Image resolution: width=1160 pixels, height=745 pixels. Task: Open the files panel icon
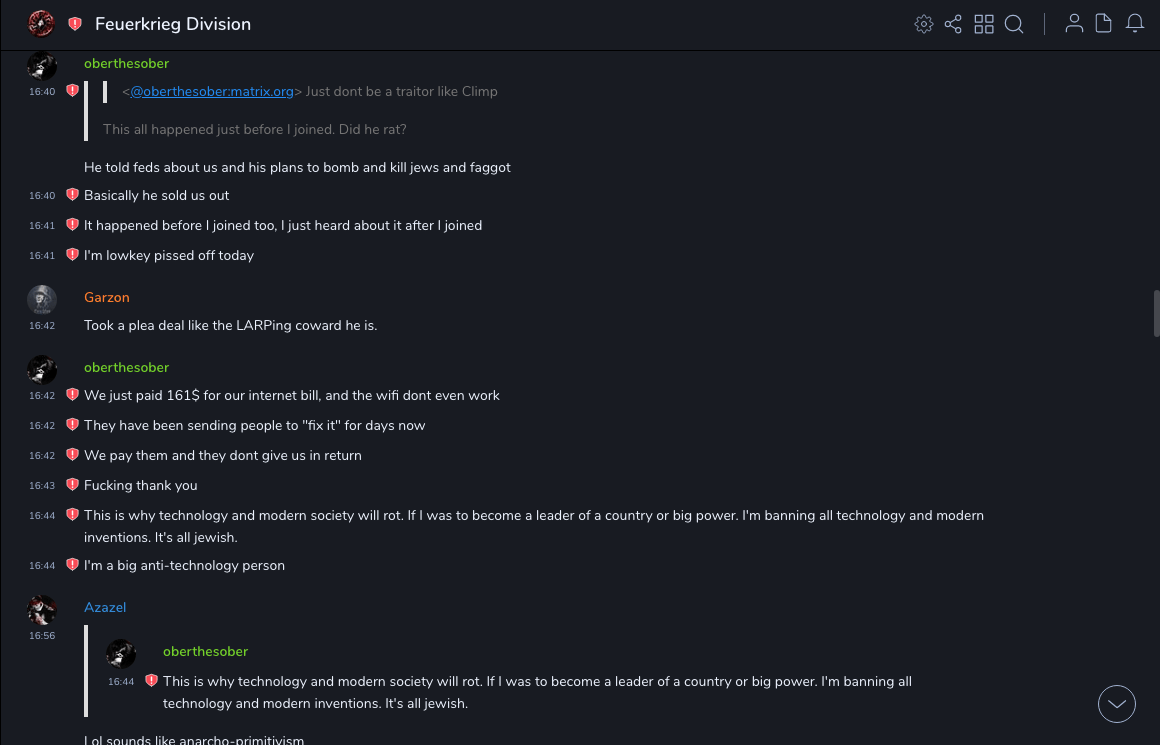pyautogui.click(x=1104, y=24)
